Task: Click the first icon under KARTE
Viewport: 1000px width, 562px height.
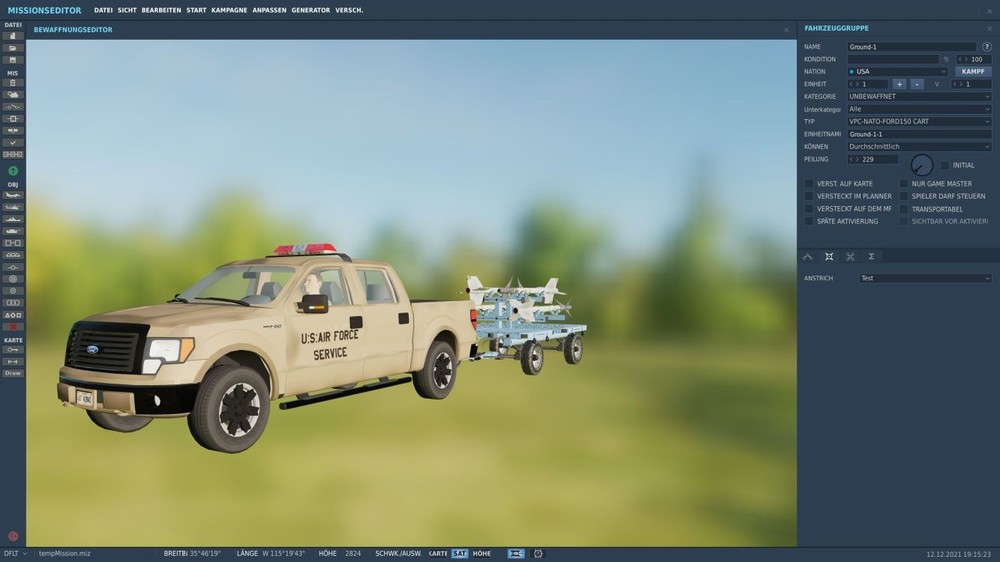Action: (13, 350)
